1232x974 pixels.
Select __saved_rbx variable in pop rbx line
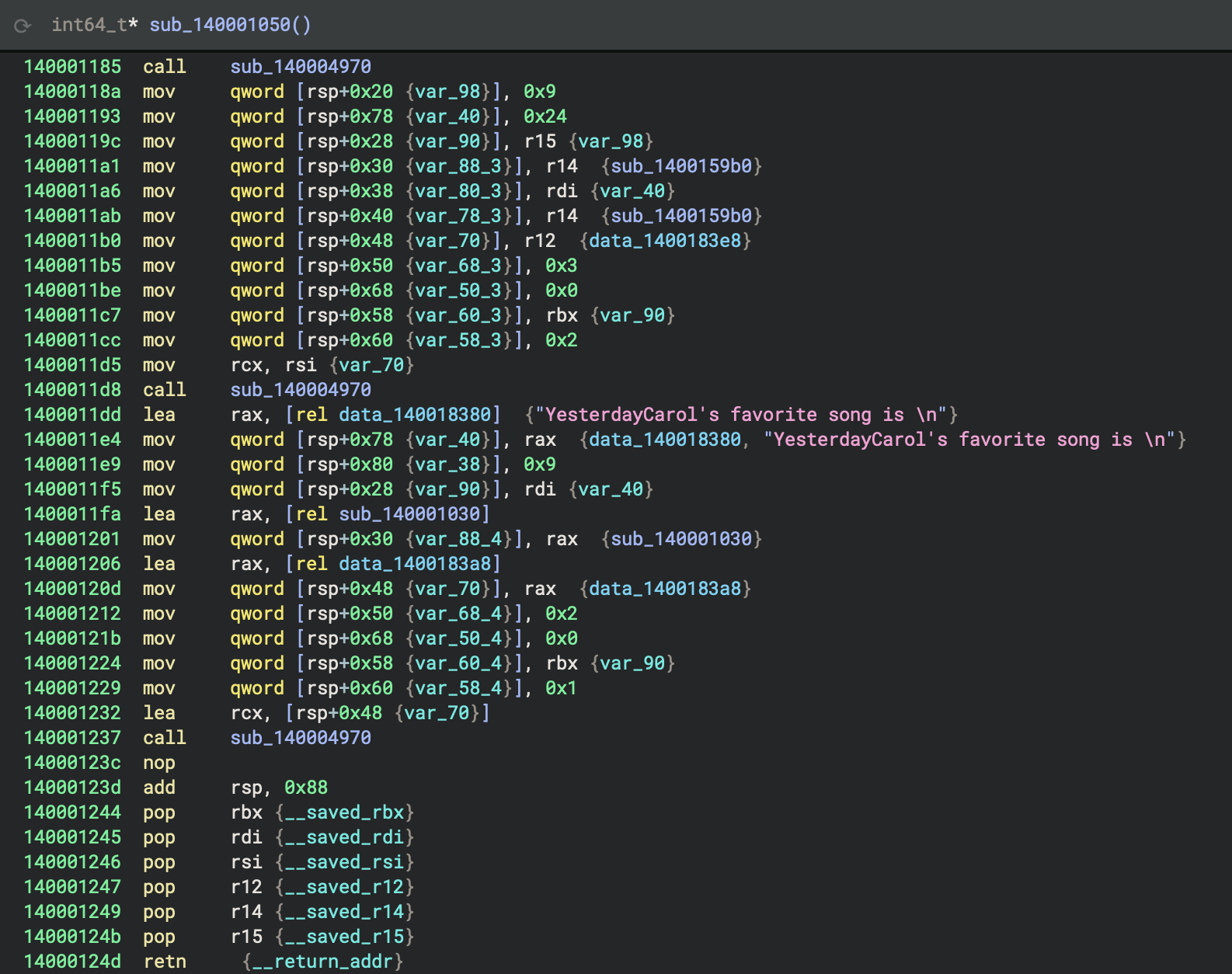pyautogui.click(x=344, y=812)
